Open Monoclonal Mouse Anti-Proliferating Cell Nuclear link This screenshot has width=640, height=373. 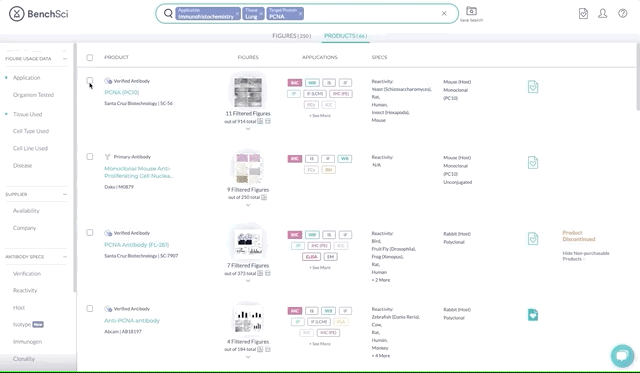click(x=139, y=172)
